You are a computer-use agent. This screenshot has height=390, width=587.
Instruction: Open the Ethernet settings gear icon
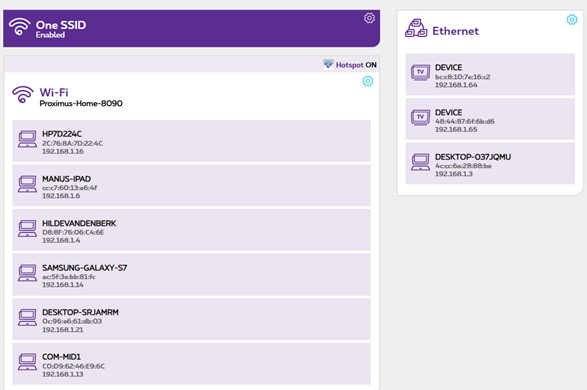(572, 19)
